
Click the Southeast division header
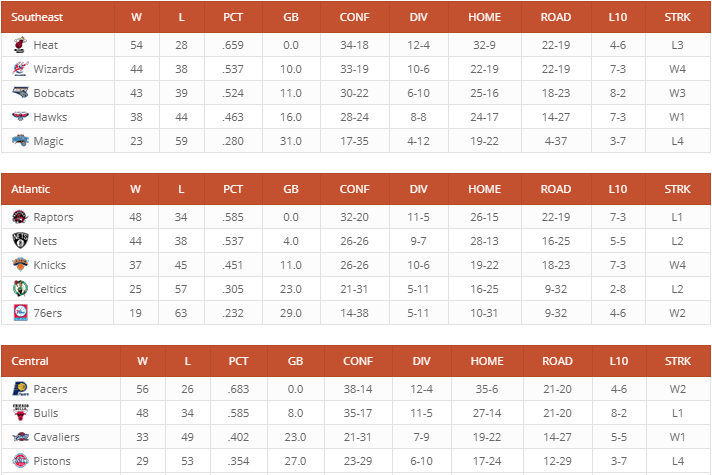[x=37, y=17]
